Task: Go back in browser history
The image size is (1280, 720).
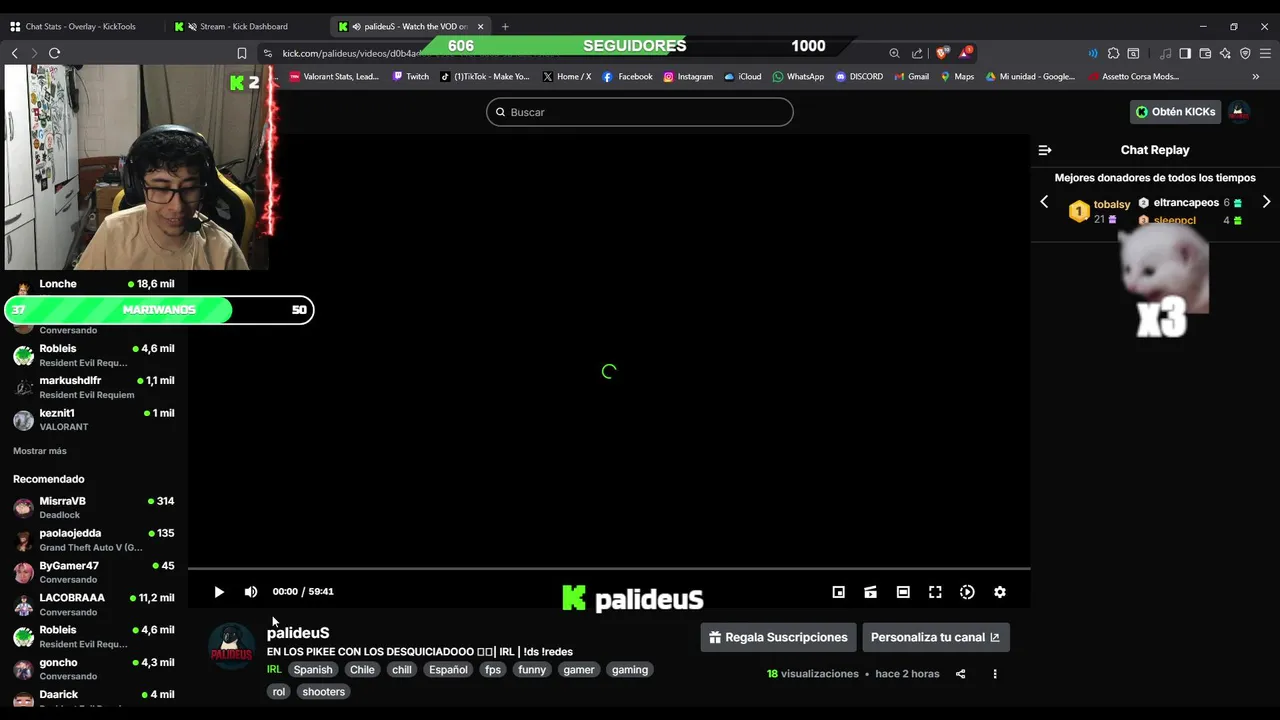Action: (15, 53)
